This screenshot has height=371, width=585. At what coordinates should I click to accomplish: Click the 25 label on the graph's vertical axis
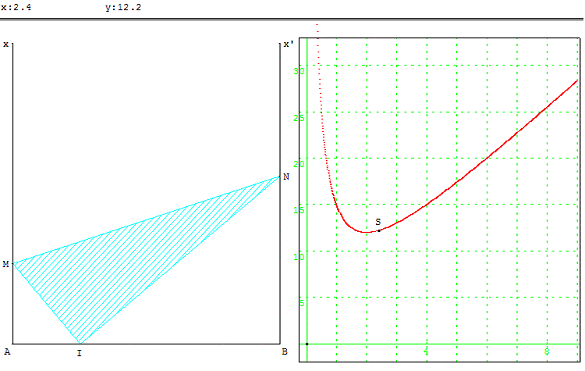(x=298, y=118)
